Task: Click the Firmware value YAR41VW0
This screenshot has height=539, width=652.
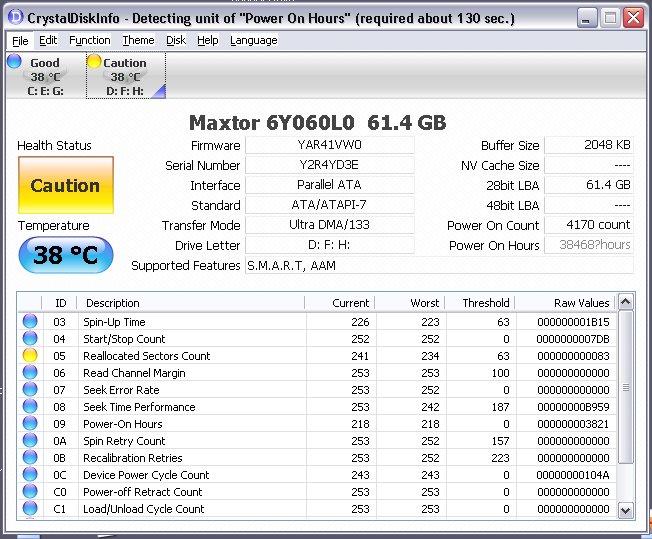Action: click(329, 145)
